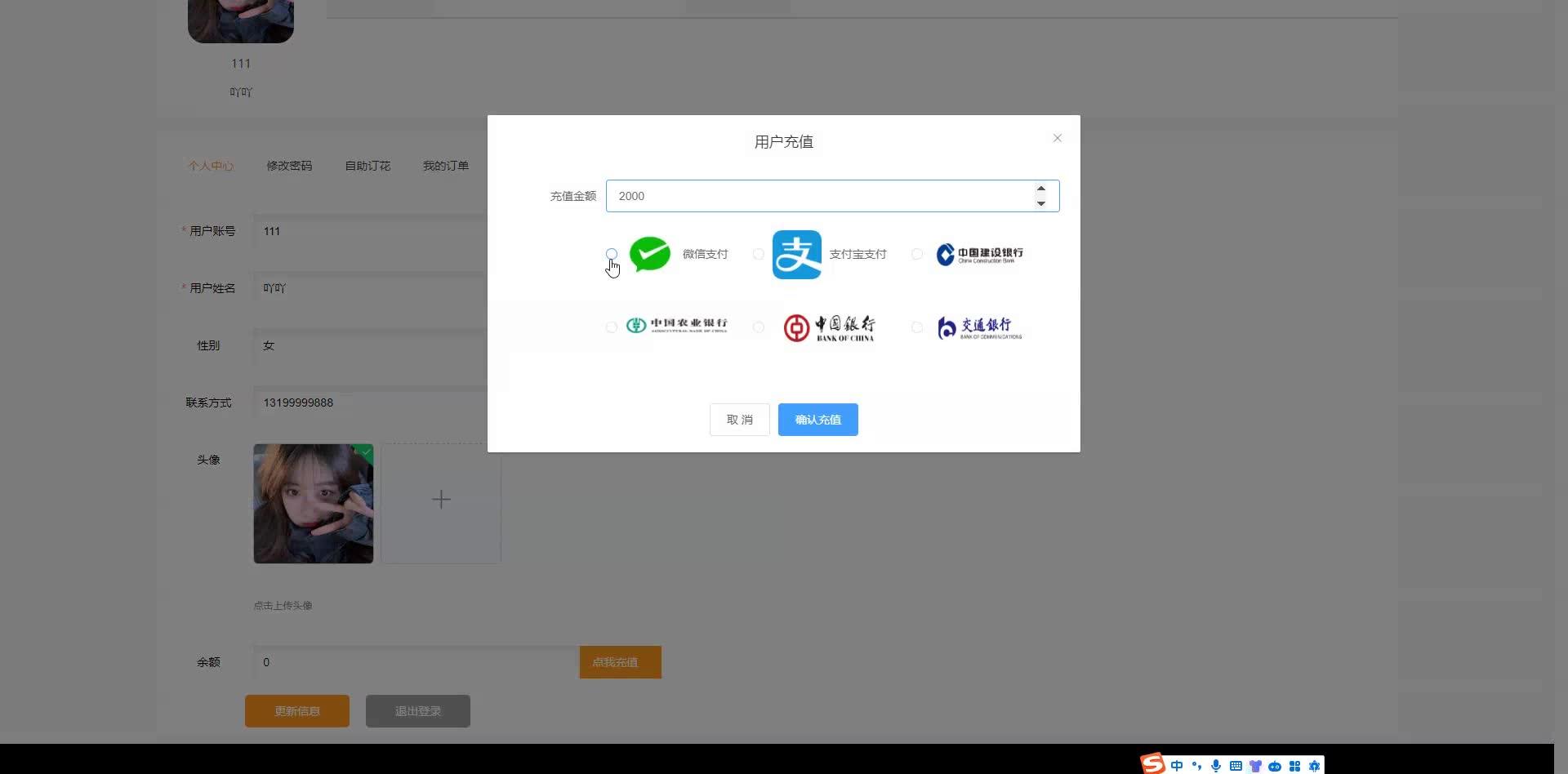
Task: Click the 退出登录 button
Action: [x=418, y=711]
